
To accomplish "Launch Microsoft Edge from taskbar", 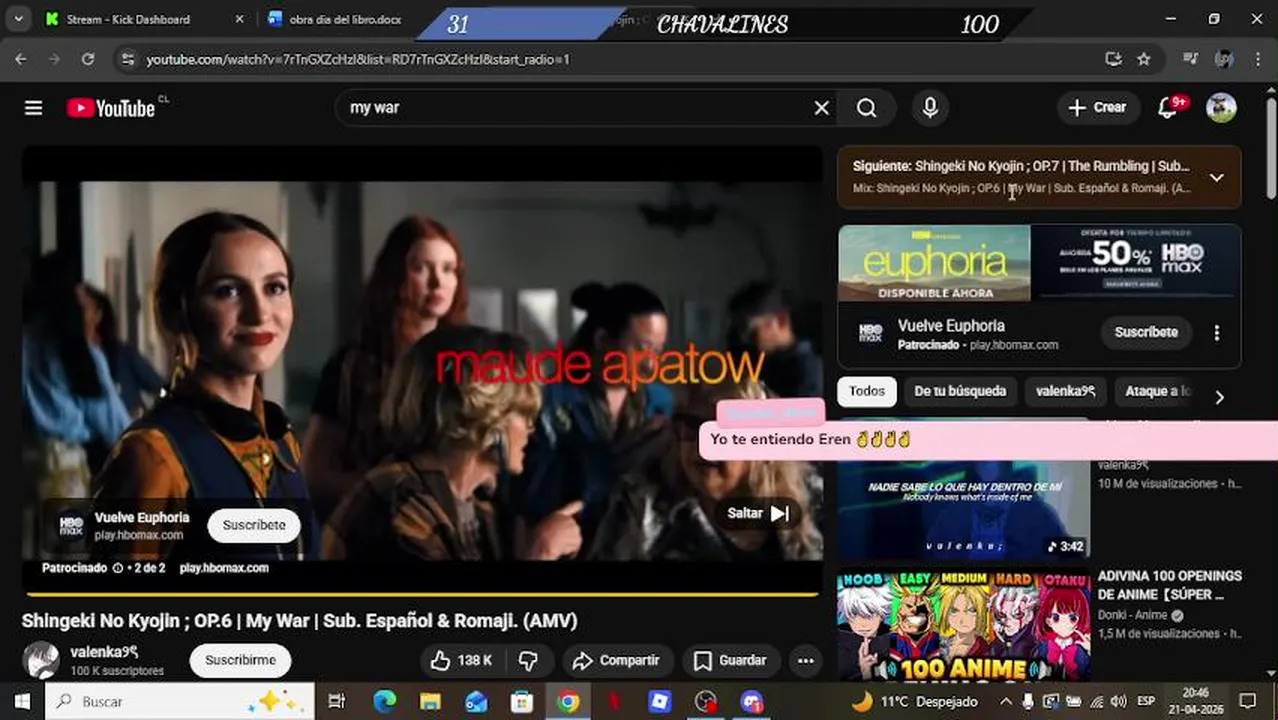I will 384,701.
